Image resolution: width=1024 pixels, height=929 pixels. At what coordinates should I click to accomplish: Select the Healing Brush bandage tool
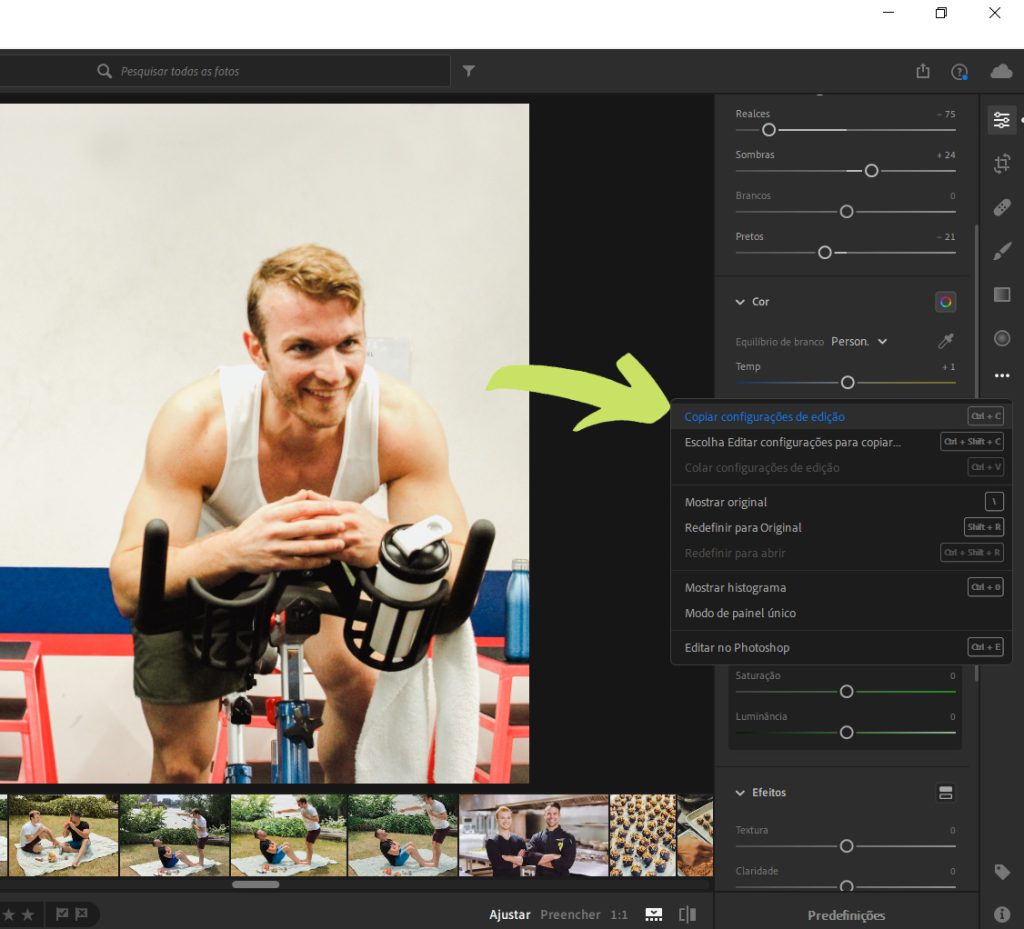(x=1001, y=207)
